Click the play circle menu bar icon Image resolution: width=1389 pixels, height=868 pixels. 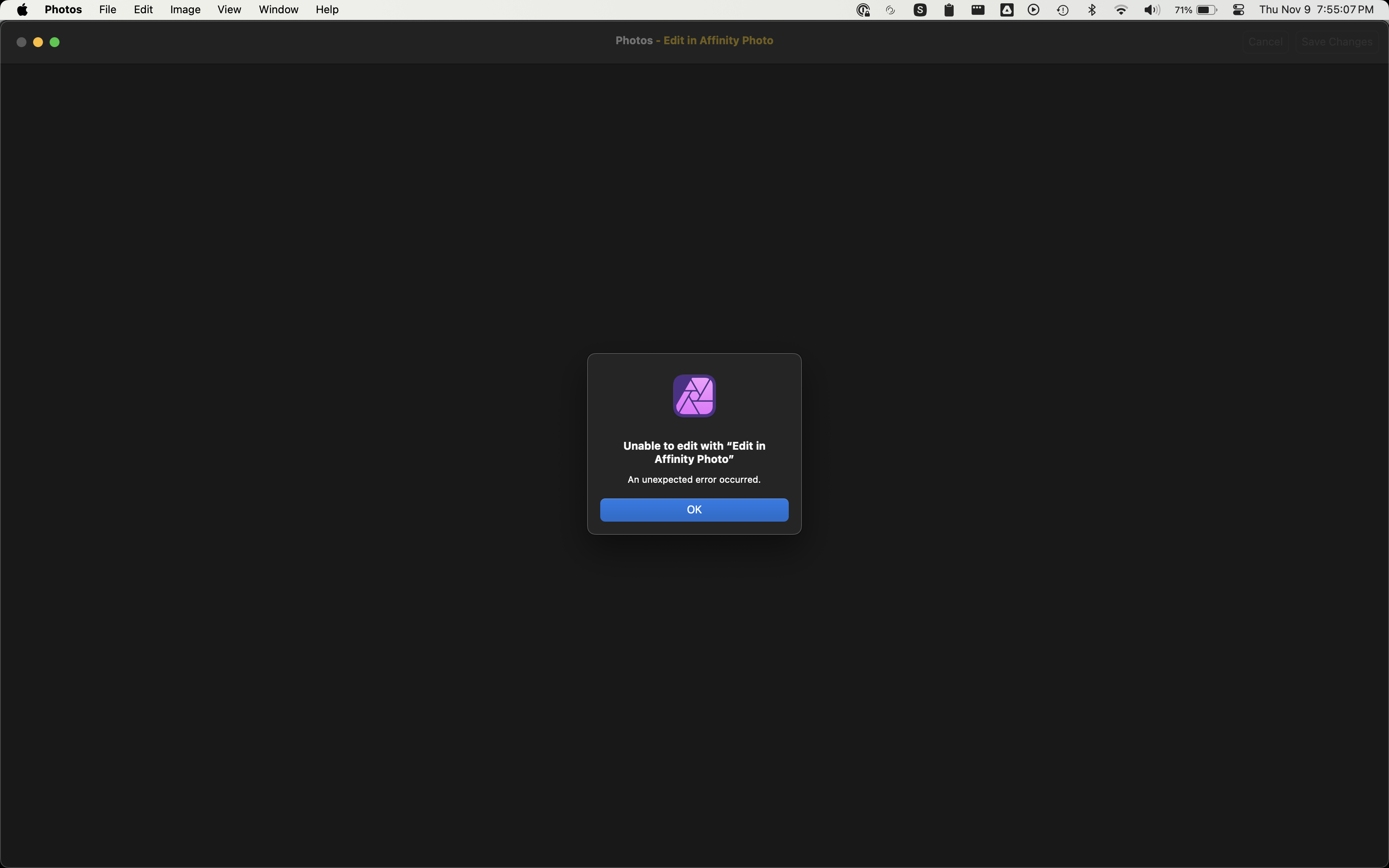(x=1034, y=10)
